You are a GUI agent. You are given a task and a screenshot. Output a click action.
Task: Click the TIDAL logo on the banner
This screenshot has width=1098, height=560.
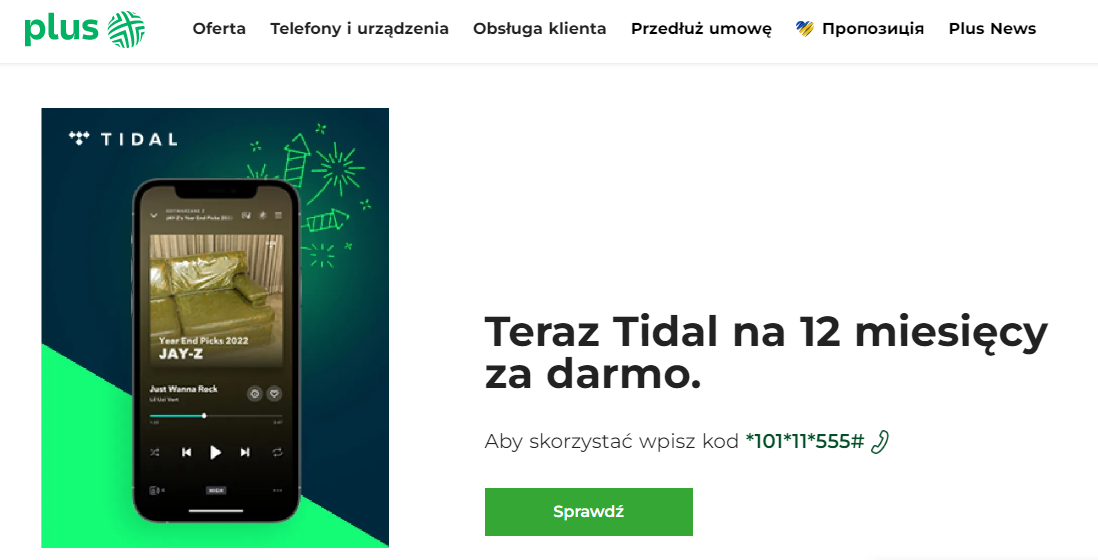click(x=123, y=139)
